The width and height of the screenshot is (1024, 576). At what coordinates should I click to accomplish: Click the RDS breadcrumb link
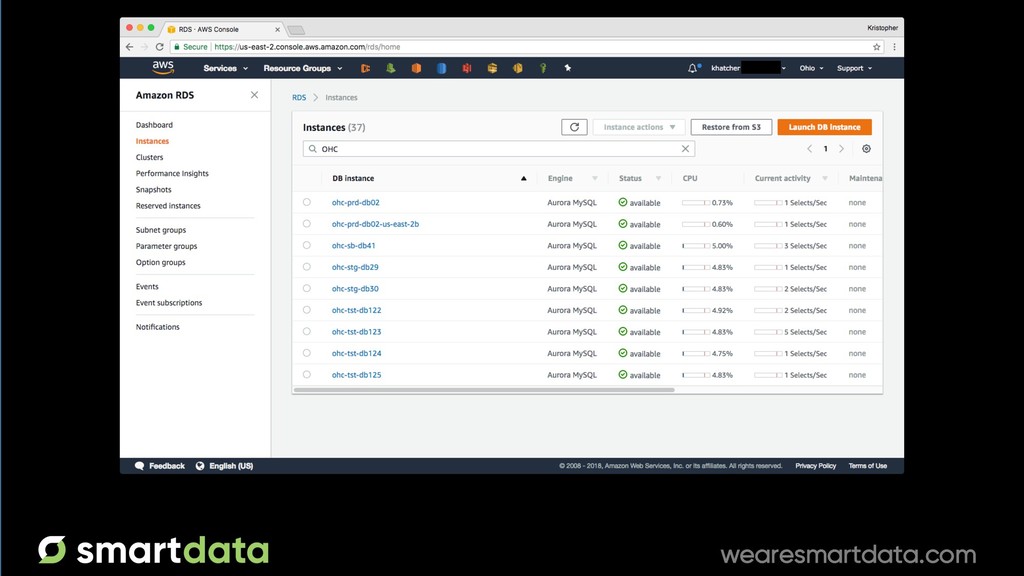299,97
